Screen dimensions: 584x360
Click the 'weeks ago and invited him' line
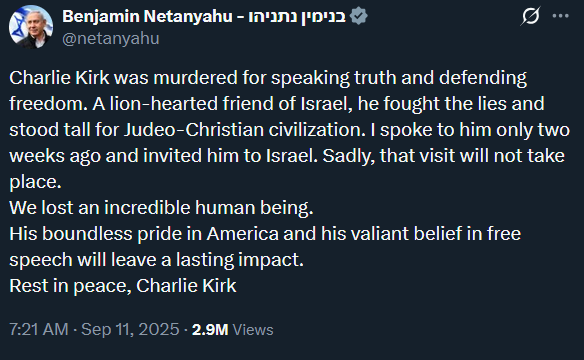click(x=287, y=156)
